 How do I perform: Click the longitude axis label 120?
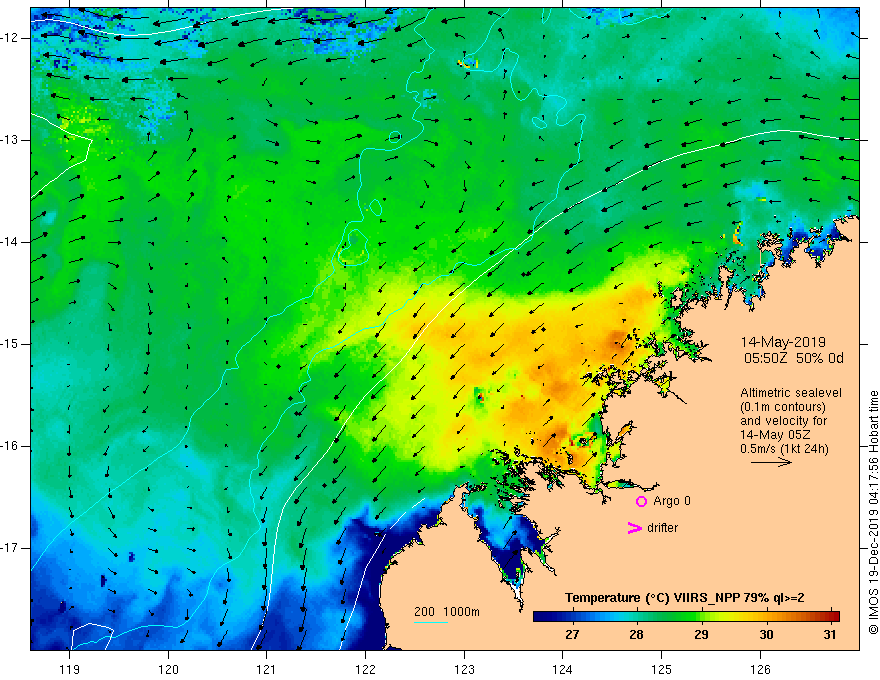click(x=168, y=669)
